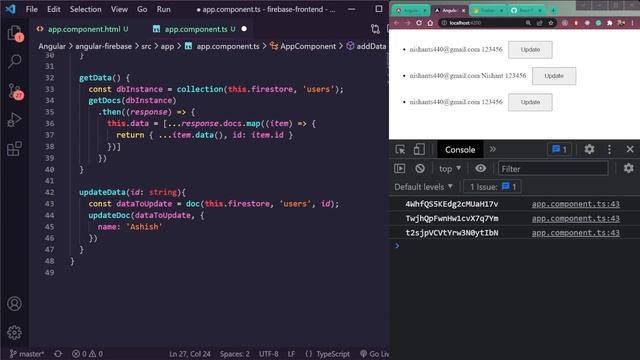
Task: Click the browser forward arrow
Action: coord(407,23)
